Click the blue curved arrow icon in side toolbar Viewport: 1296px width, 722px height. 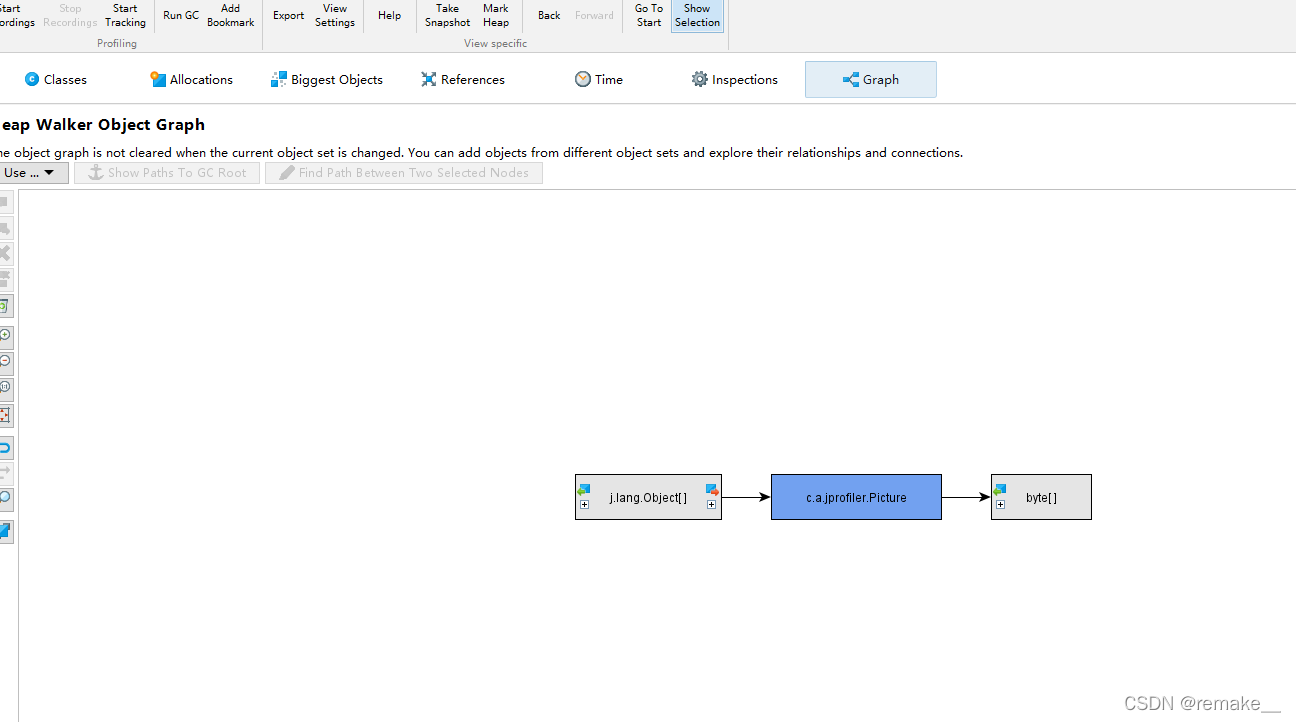(x=5, y=448)
